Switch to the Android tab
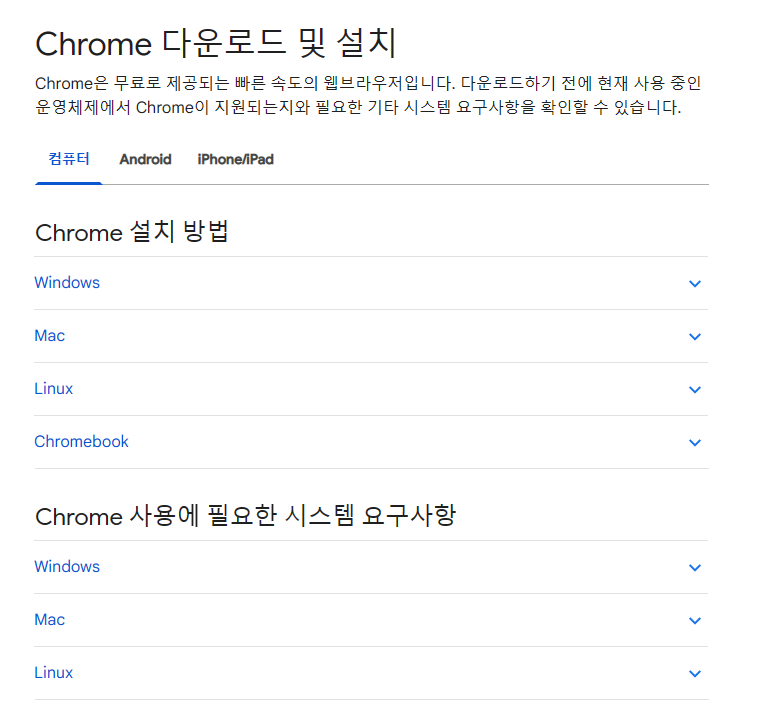 [145, 159]
